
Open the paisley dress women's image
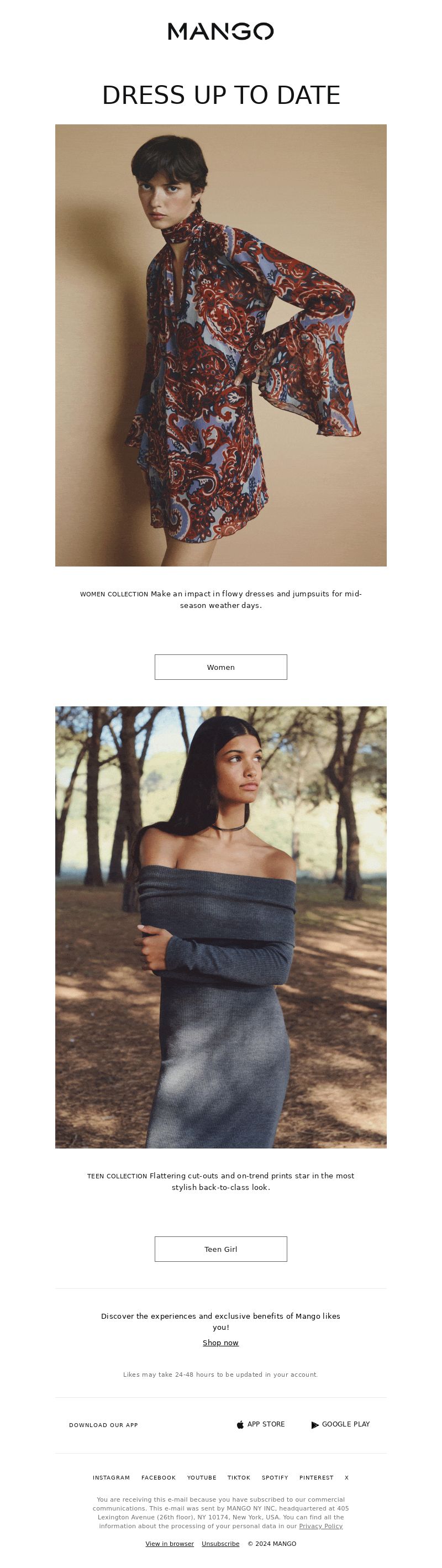coord(221,345)
